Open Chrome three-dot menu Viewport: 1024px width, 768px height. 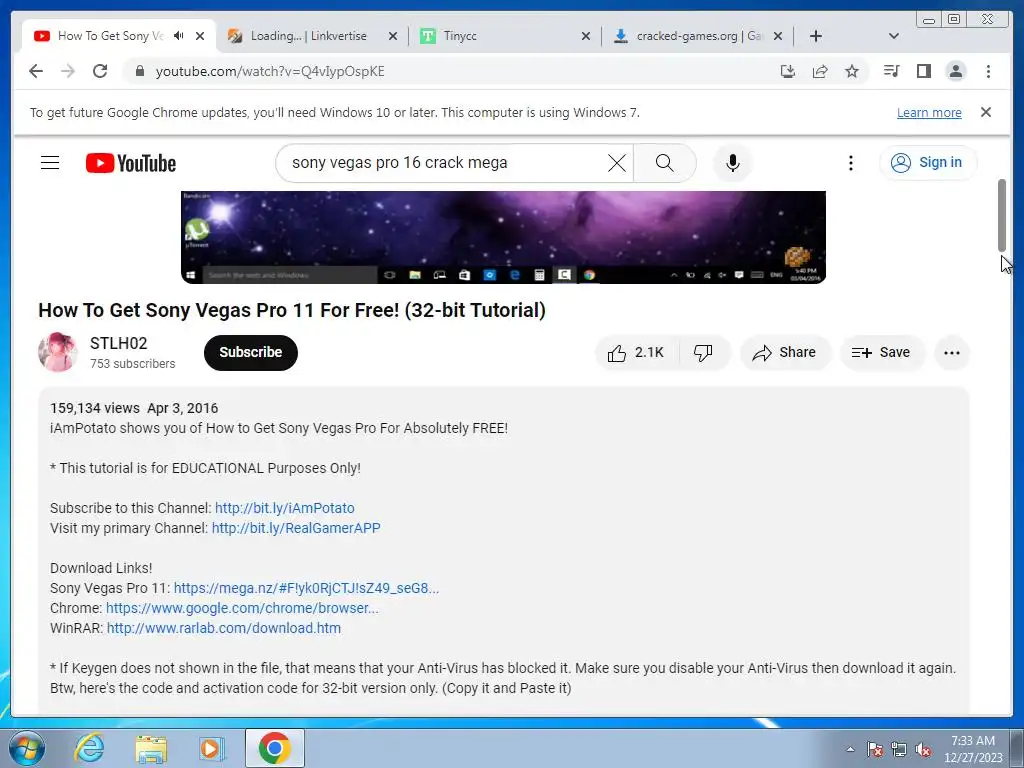pyautogui.click(x=988, y=71)
